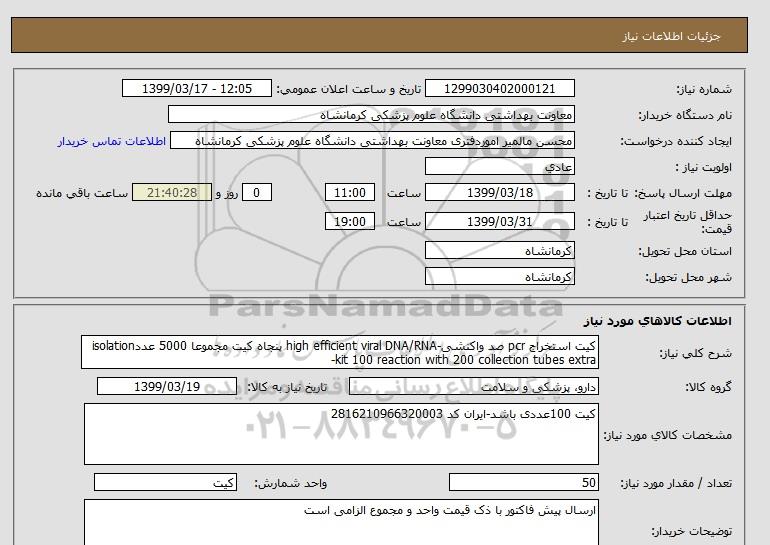
Task: Select the header title جزئیات اطلاعات نیاز
Action: click(671, 36)
